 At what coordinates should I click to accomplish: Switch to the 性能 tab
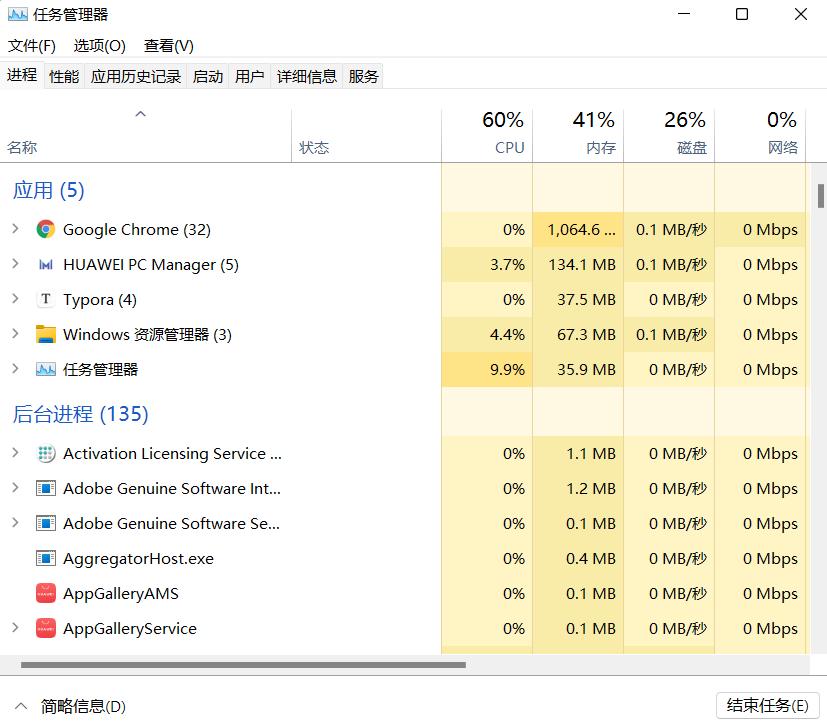pyautogui.click(x=63, y=75)
